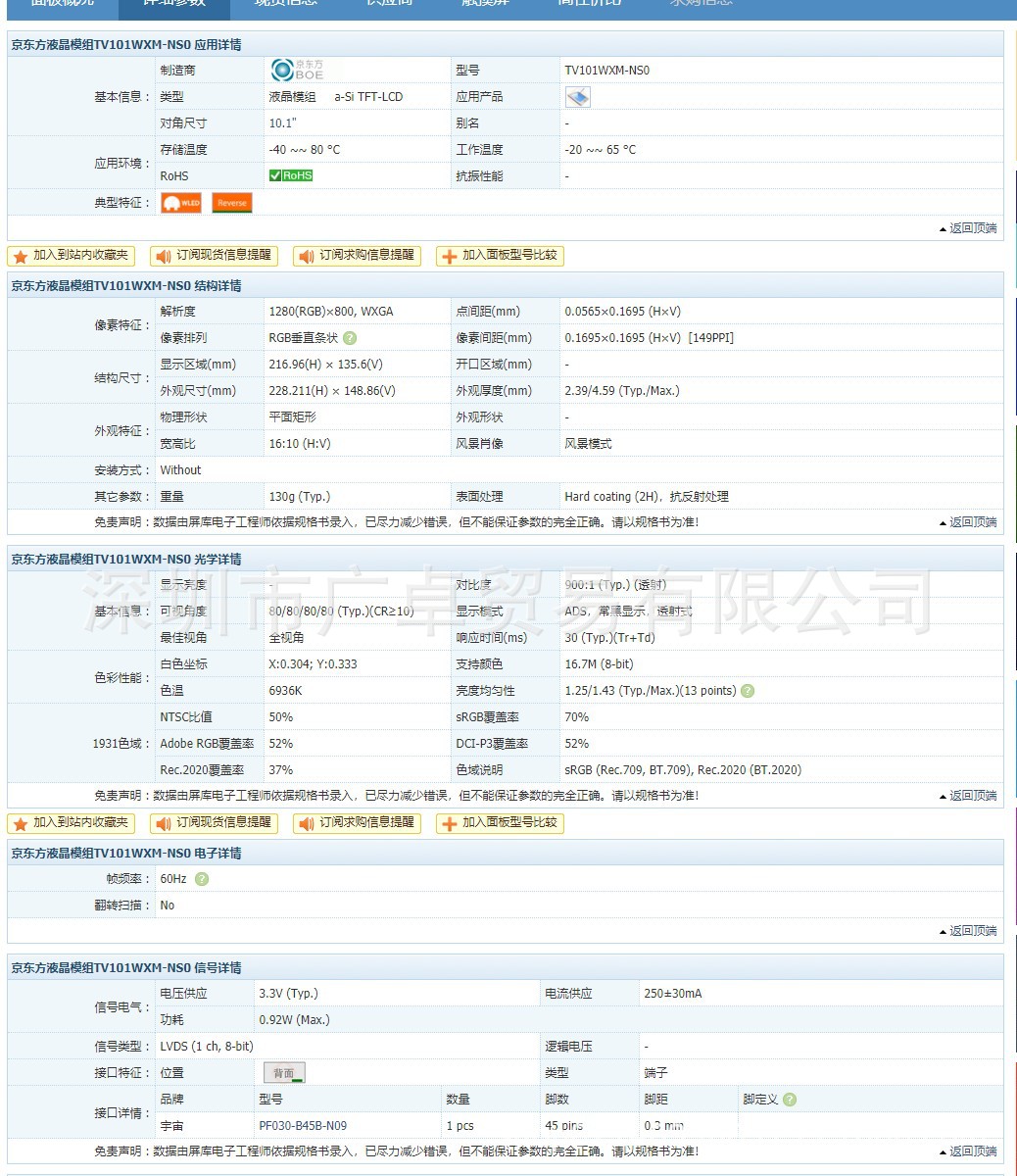Click the 16:10 (H:V) aspect ratio
The image size is (1017, 1176).
click(x=300, y=444)
